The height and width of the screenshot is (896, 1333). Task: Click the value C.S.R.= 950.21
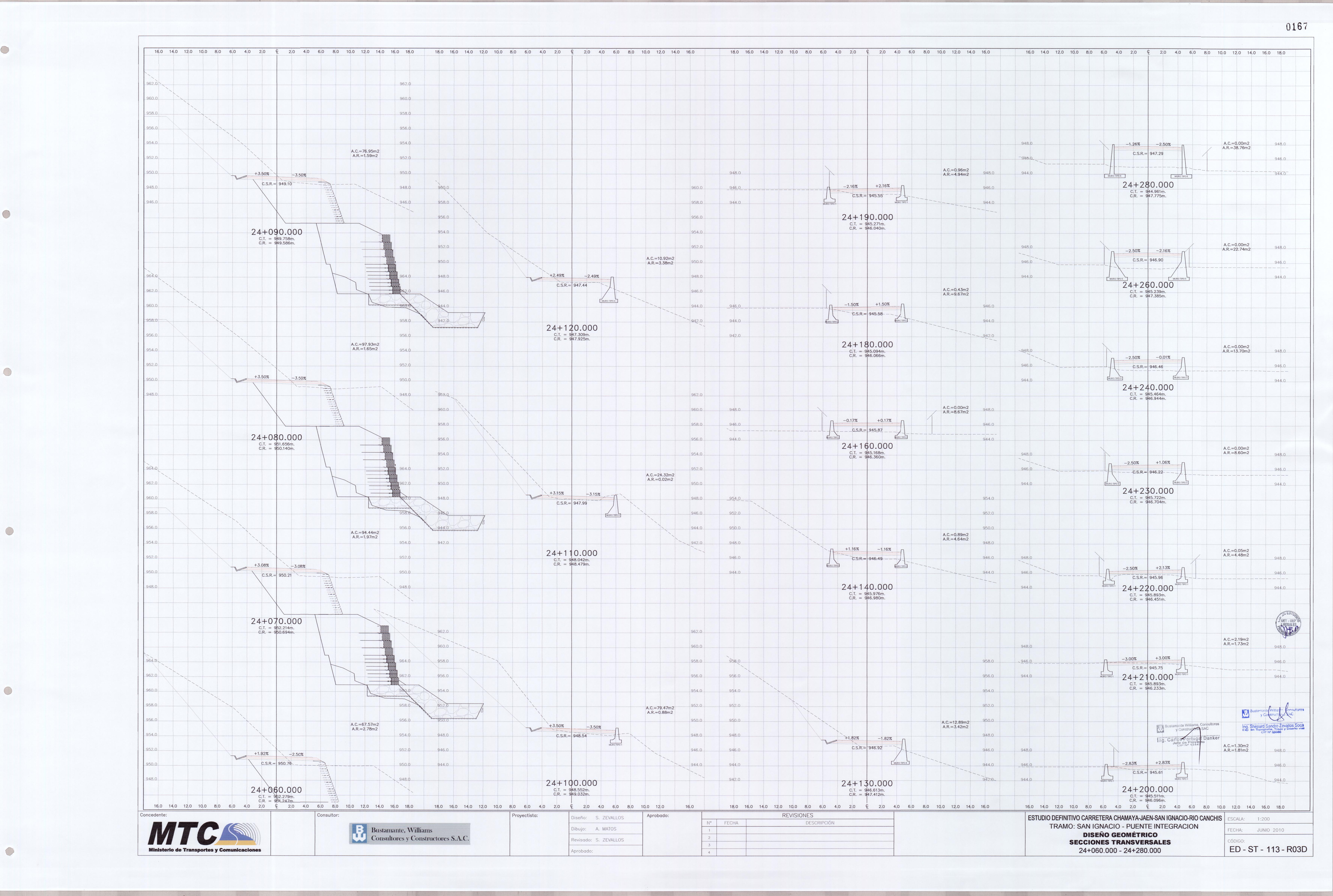point(277,575)
